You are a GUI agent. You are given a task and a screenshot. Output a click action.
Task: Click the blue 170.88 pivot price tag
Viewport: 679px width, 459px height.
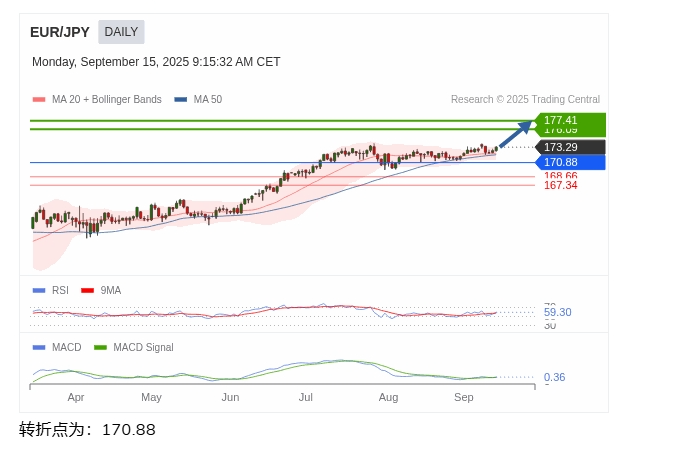(x=570, y=162)
